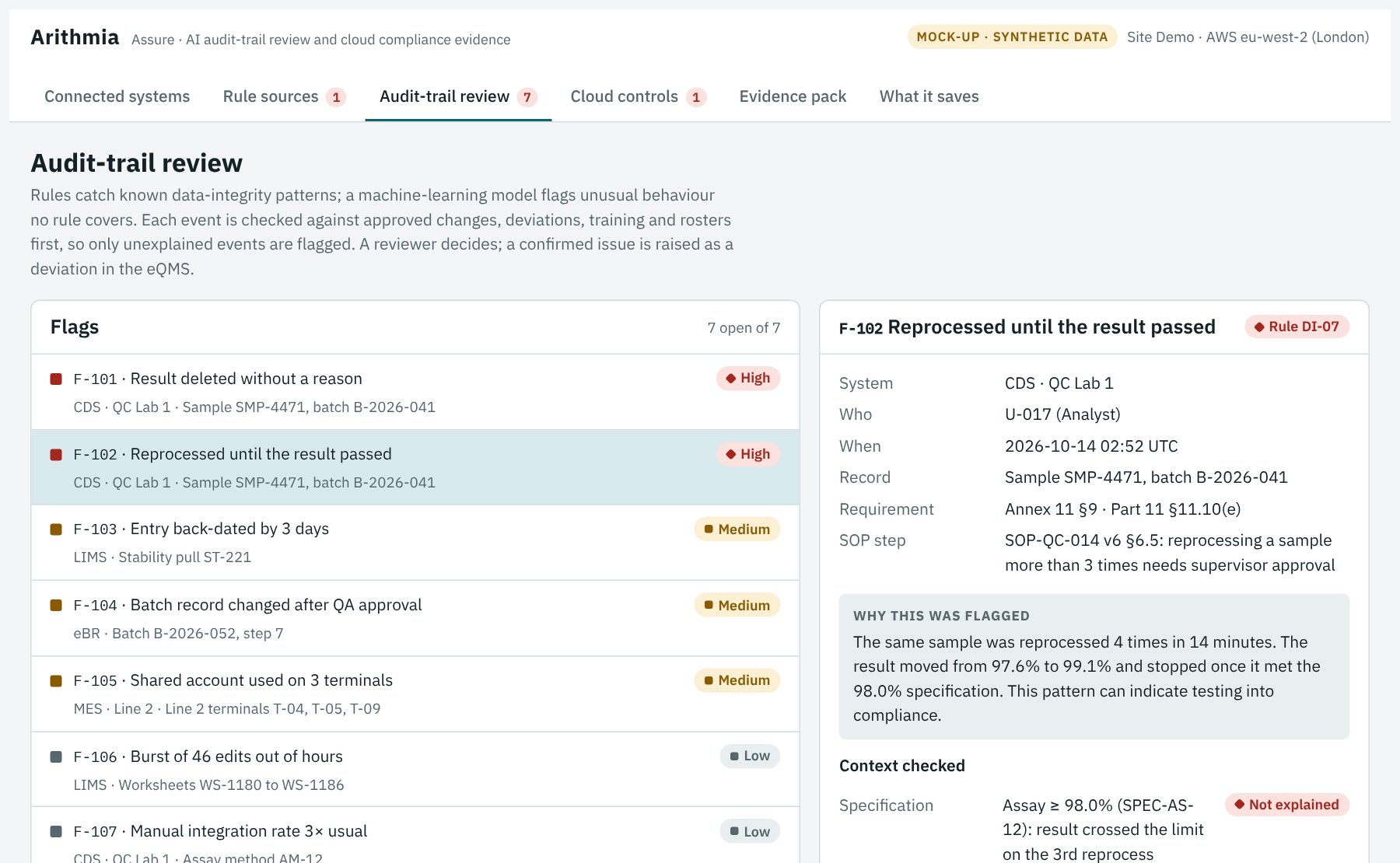The height and width of the screenshot is (863, 1400).
Task: Switch to the Rule sources tab
Action: tap(284, 96)
